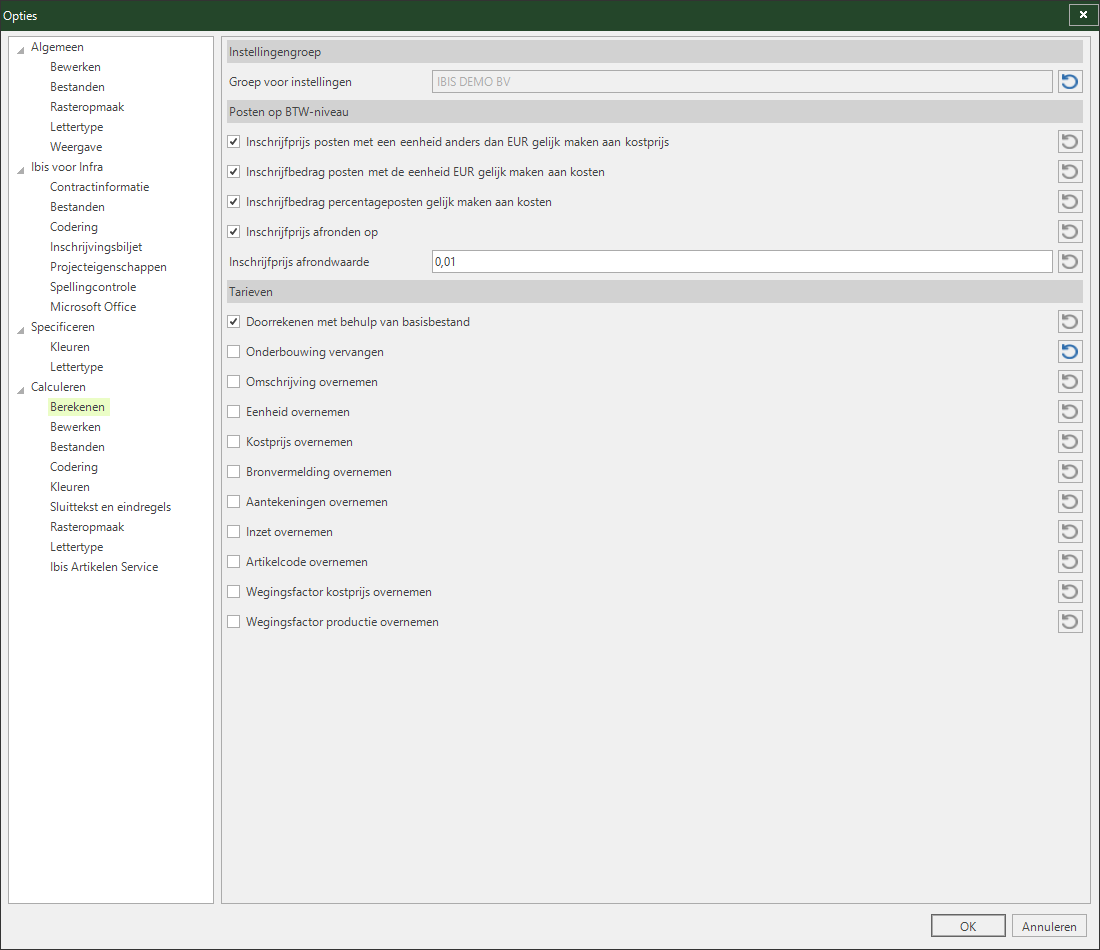
Task: Collapse the 'Ibis voor Infra' tree section
Action: pyautogui.click(x=21, y=169)
